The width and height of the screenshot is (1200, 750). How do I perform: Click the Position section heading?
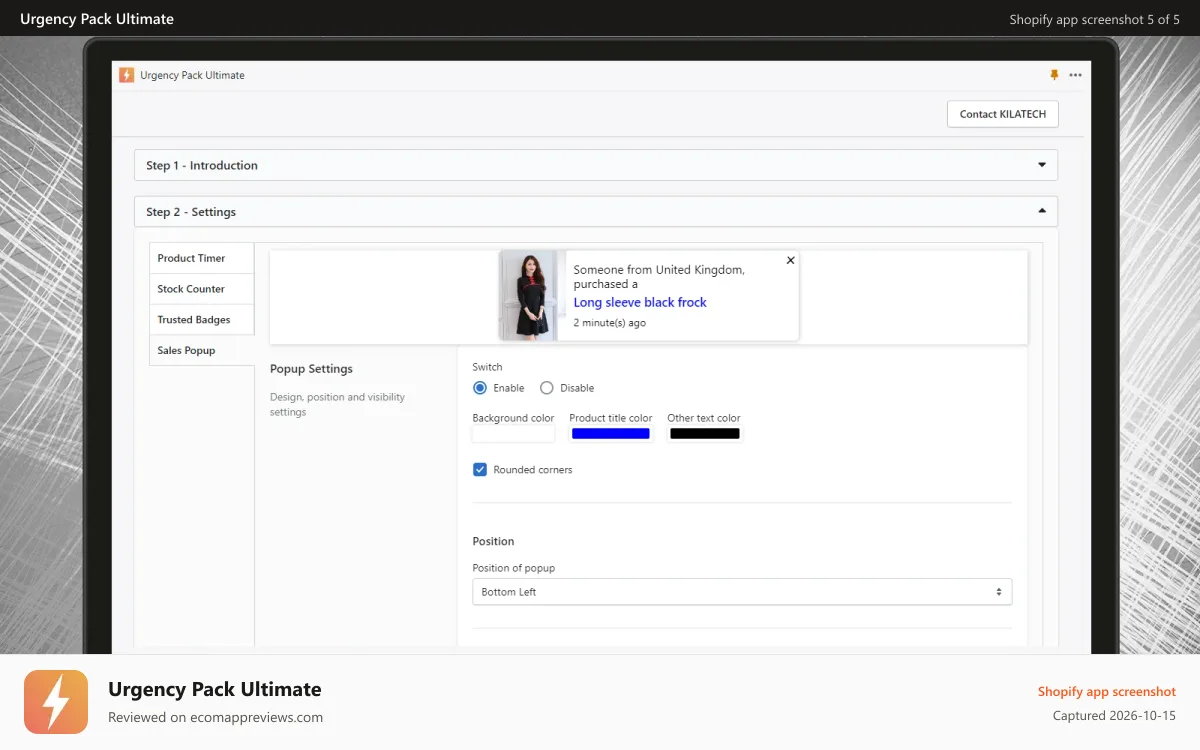pos(493,541)
